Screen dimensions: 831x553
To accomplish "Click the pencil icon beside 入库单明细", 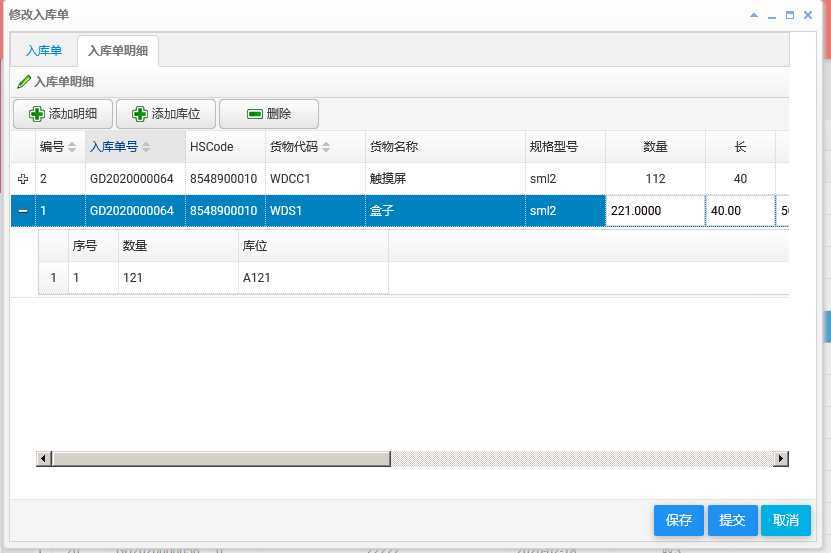I will [x=24, y=82].
